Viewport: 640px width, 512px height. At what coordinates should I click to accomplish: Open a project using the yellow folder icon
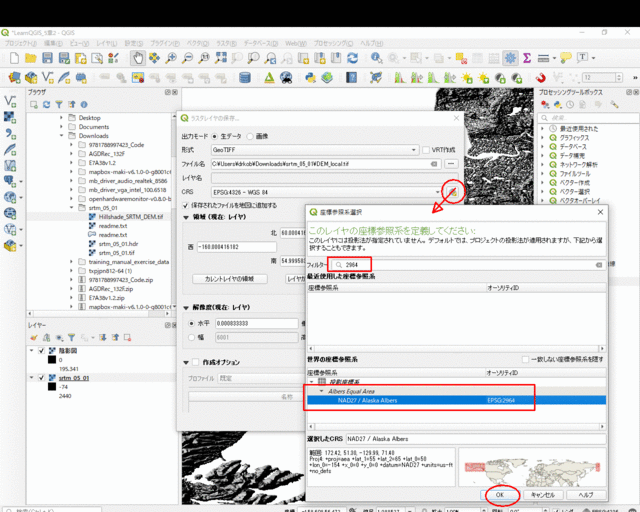(x=31, y=58)
